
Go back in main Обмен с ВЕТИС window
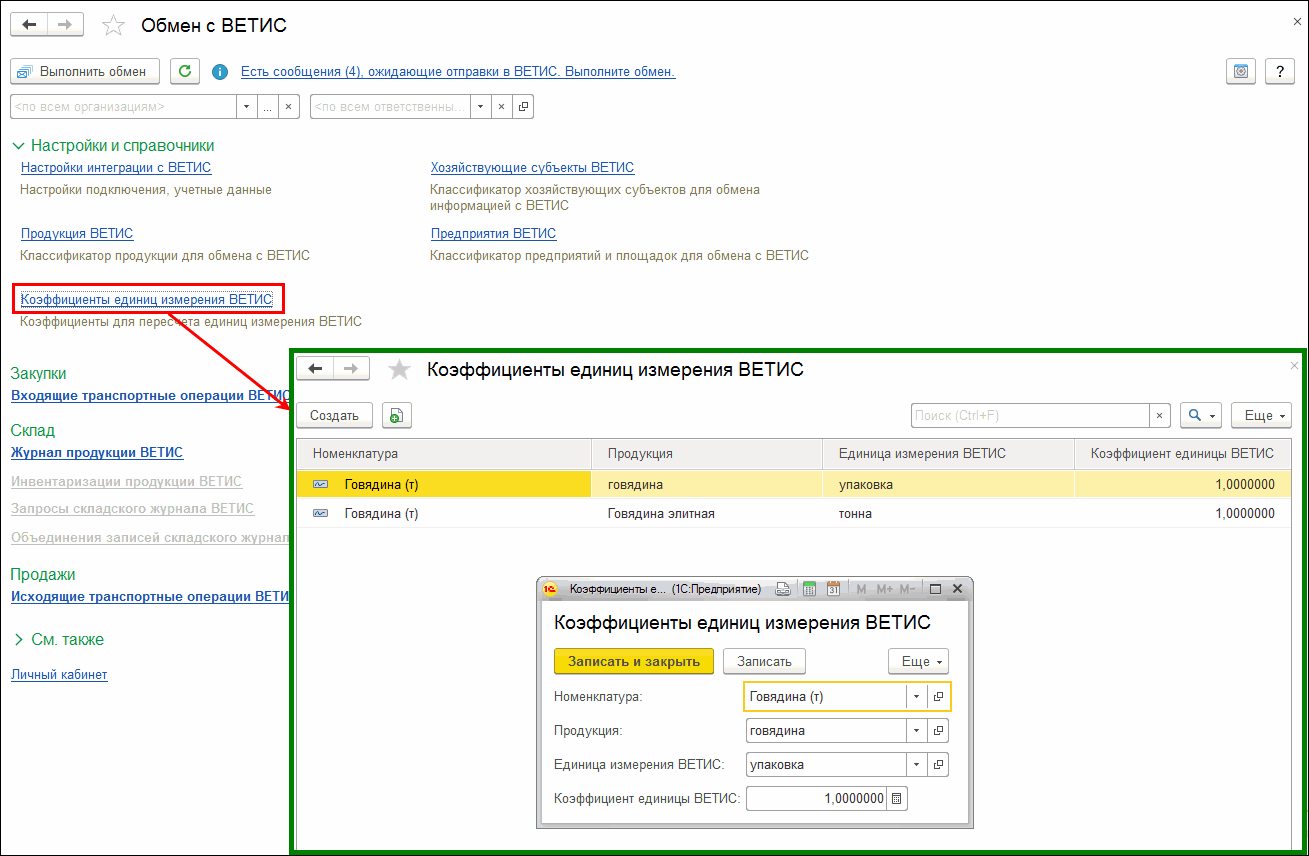pyautogui.click(x=29, y=25)
